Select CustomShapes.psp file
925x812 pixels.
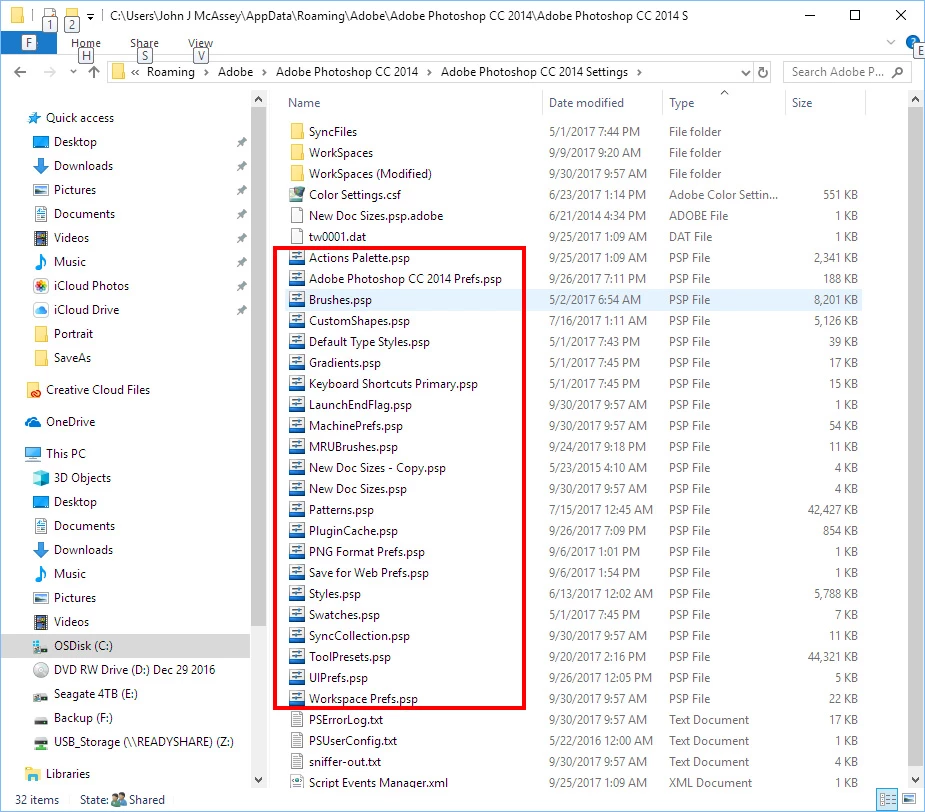click(x=359, y=321)
